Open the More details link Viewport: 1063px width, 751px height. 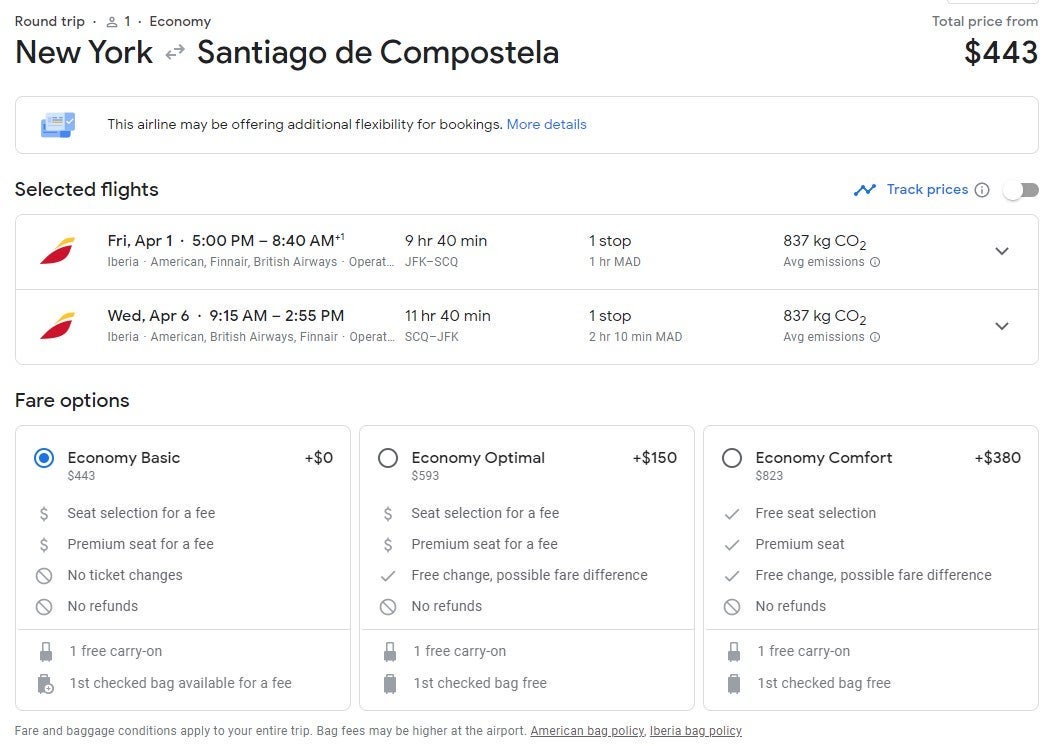coord(546,125)
